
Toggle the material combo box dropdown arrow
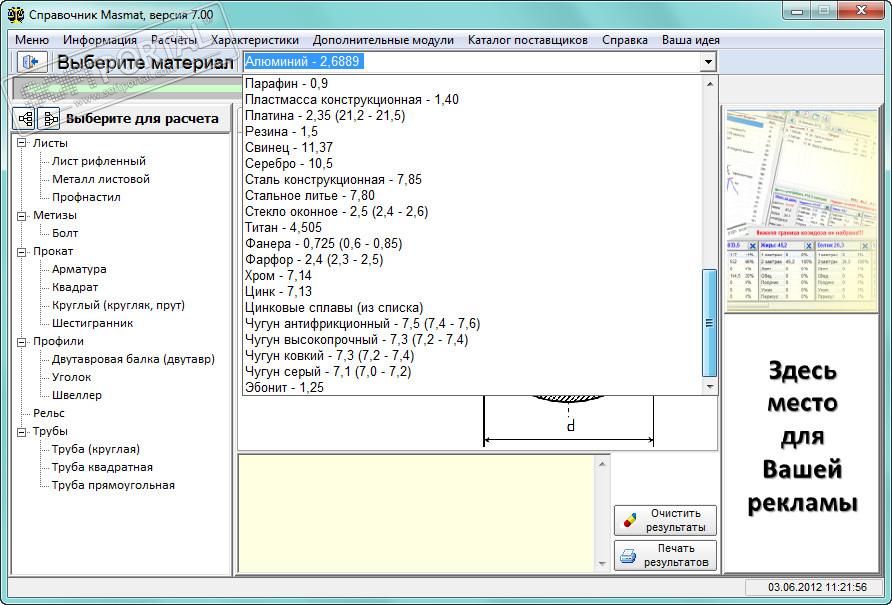pos(708,61)
